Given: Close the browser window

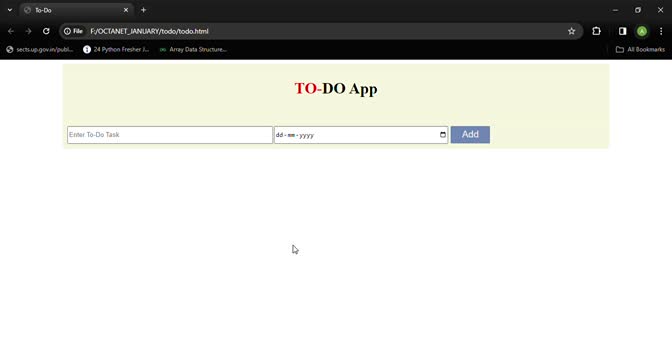Looking at the screenshot, I should tap(660, 10).
